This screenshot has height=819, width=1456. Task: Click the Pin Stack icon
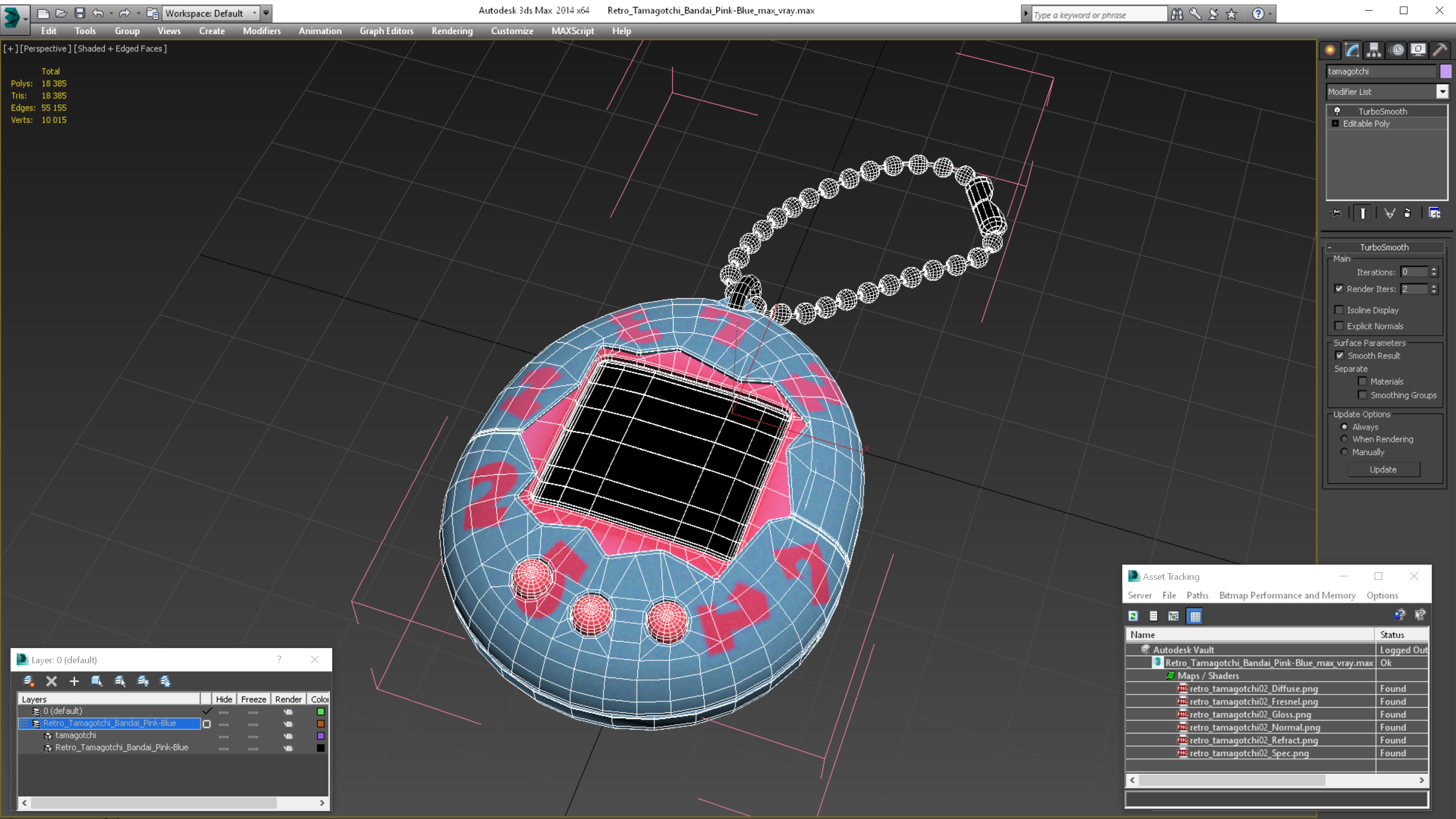[x=1336, y=213]
